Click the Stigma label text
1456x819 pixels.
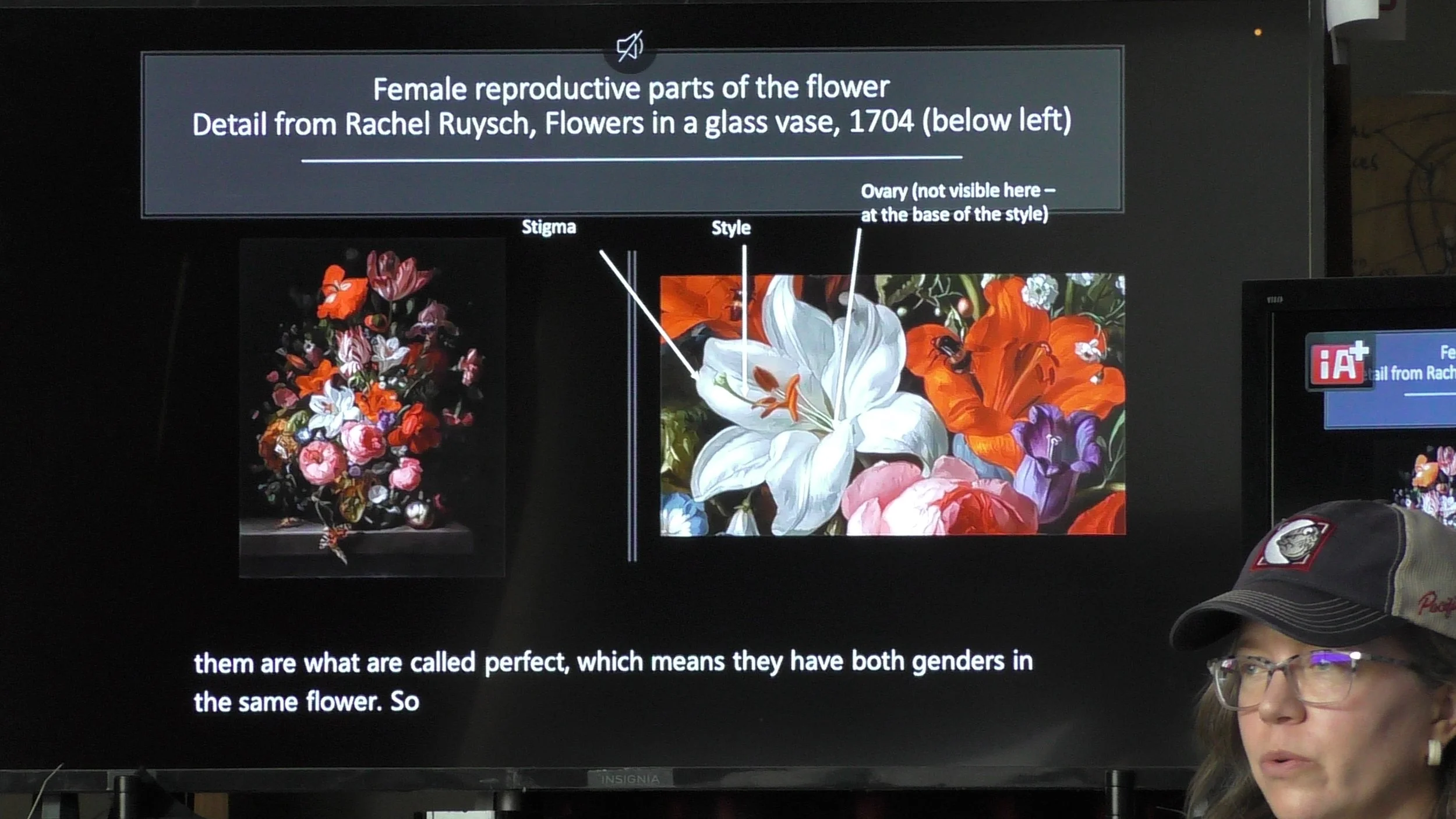point(549,227)
